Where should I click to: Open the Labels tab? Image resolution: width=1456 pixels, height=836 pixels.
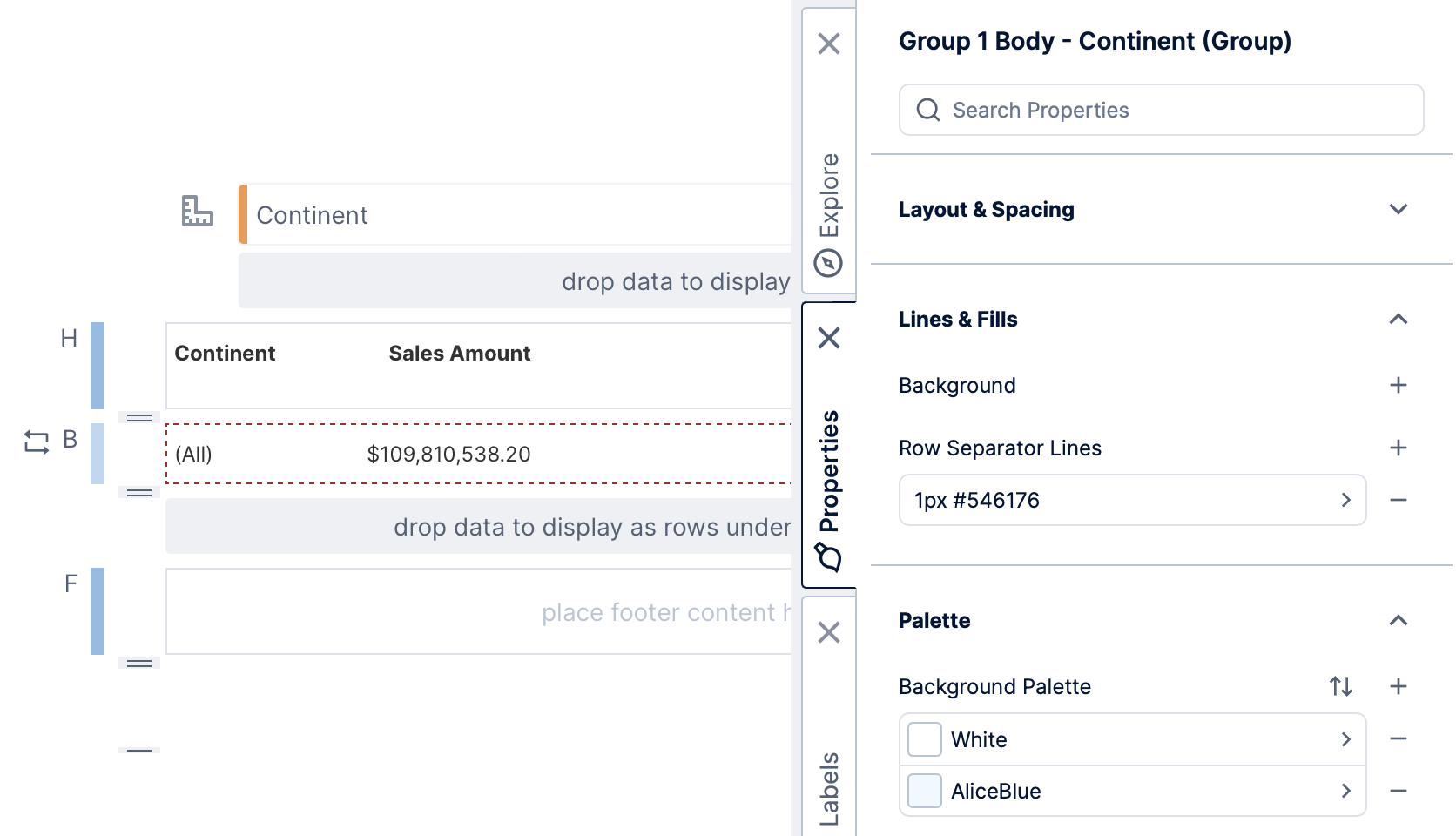pos(829,788)
